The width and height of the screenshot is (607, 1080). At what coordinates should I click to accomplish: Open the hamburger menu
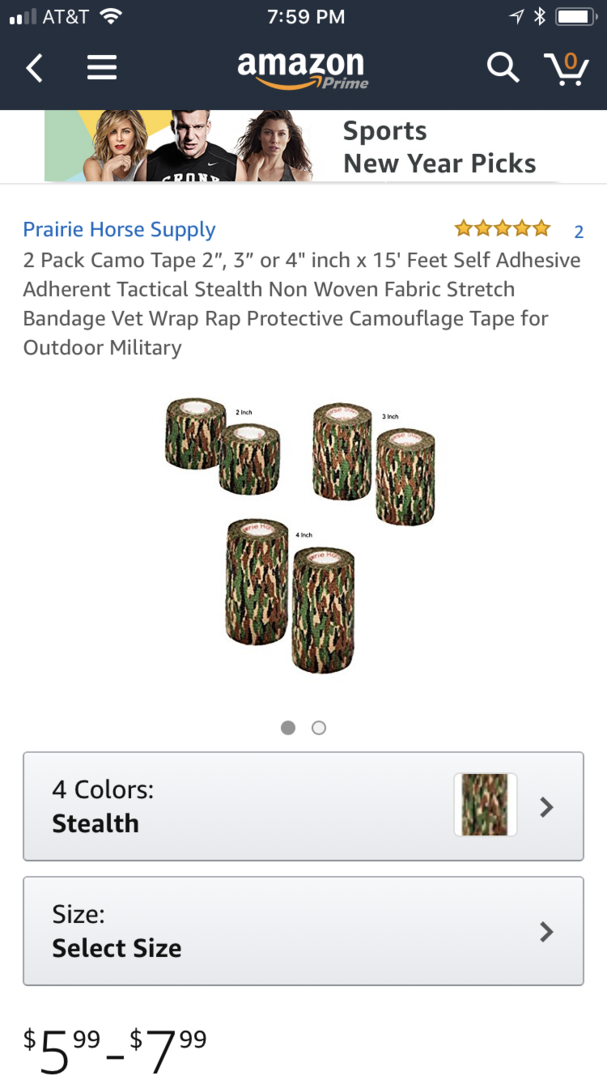101,67
